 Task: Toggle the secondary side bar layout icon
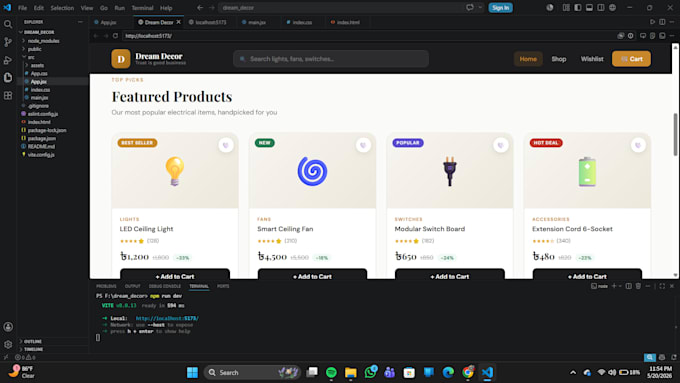[x=601, y=8]
